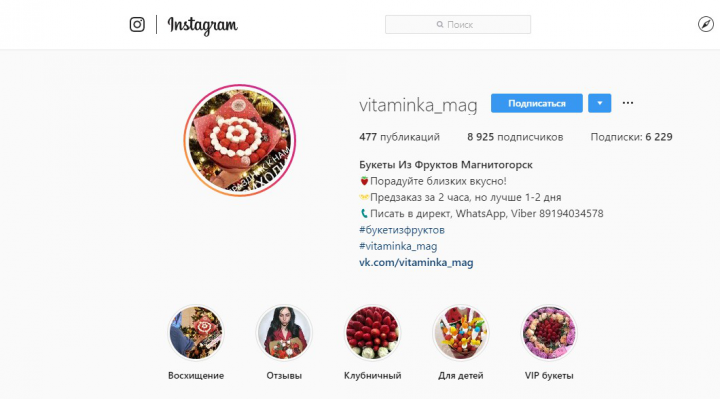This screenshot has width=720, height=399.
Task: Open the three-dot profile options menu
Action: (628, 103)
